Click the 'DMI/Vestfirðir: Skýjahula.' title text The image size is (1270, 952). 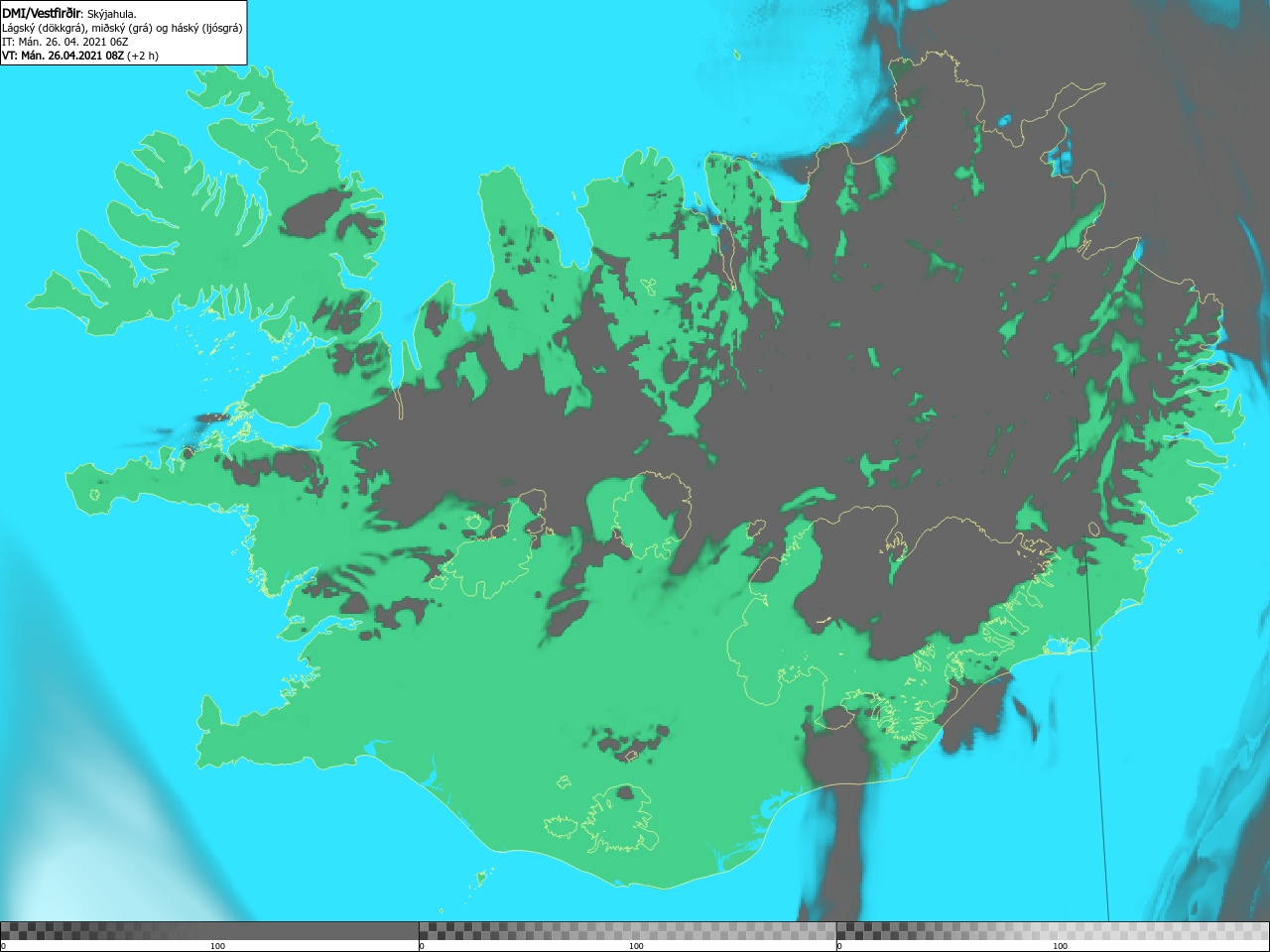69,14
